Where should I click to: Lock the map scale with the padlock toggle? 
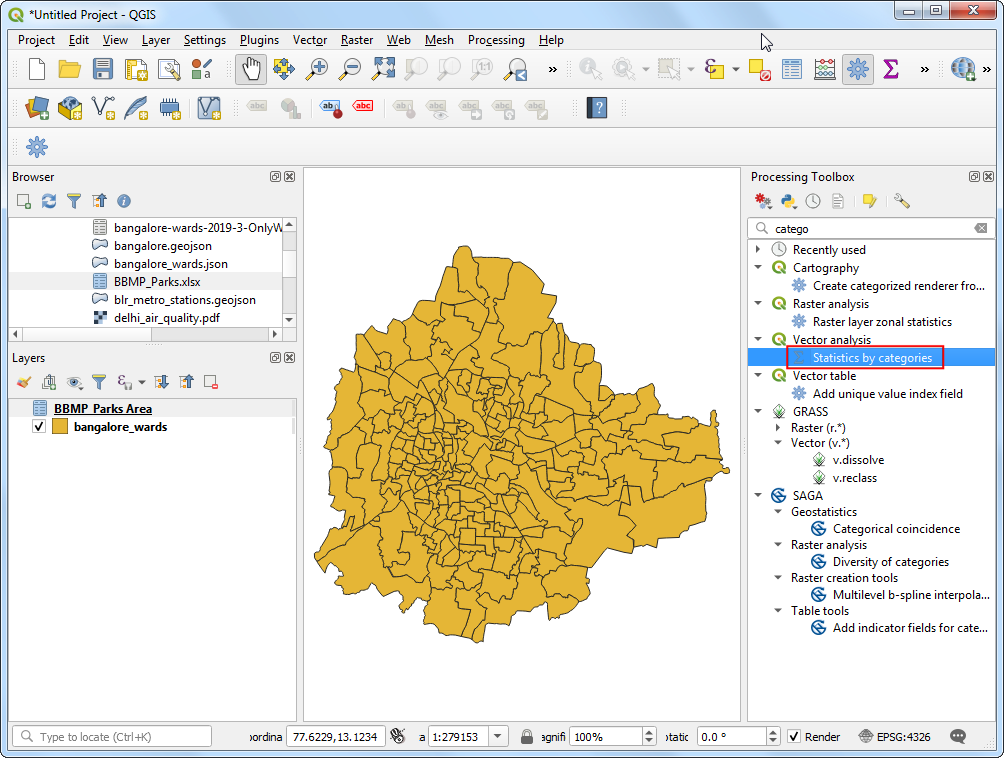[x=527, y=736]
